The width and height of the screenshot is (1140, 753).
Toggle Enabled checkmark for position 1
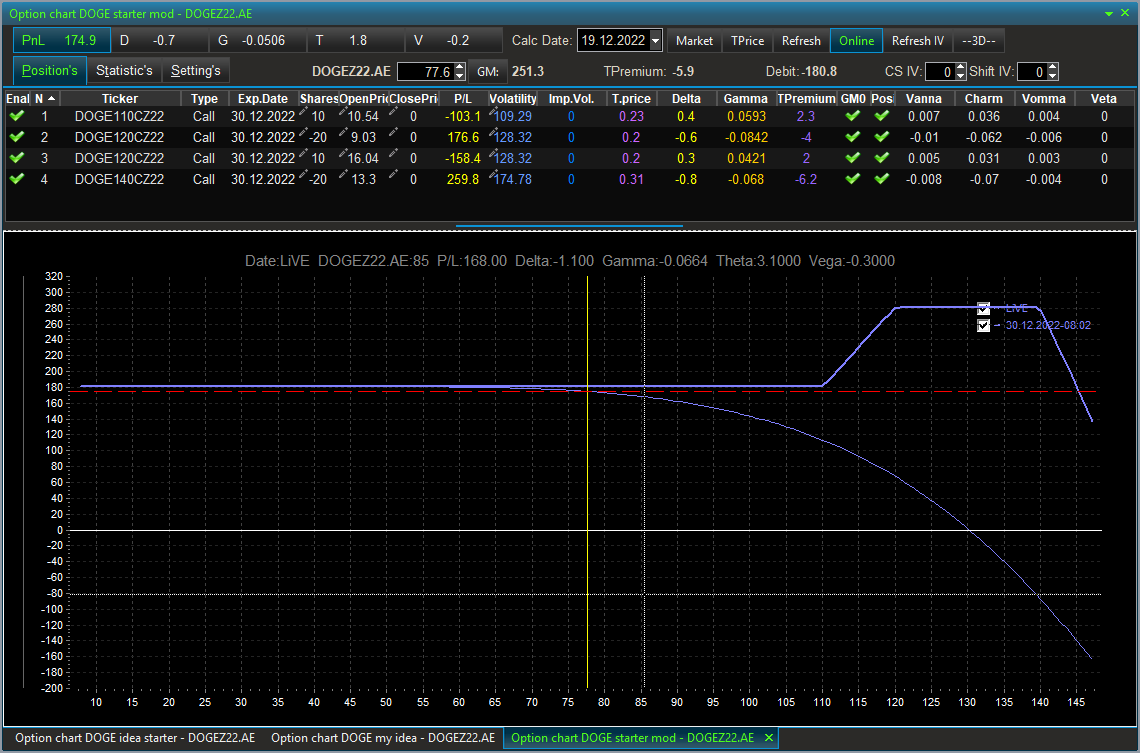pyautogui.click(x=17, y=116)
